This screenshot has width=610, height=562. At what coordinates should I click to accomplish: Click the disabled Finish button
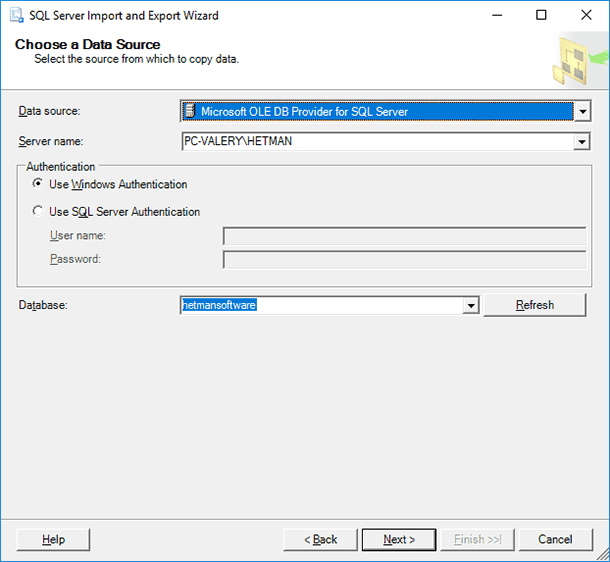[x=477, y=539]
